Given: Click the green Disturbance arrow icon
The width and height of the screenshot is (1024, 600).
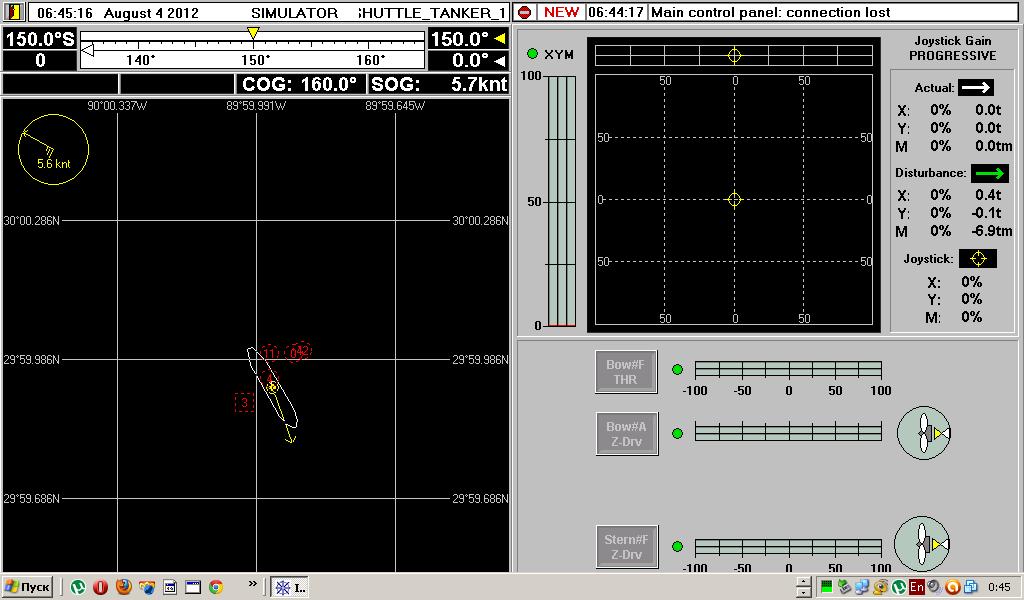Looking at the screenshot, I should [x=989, y=174].
